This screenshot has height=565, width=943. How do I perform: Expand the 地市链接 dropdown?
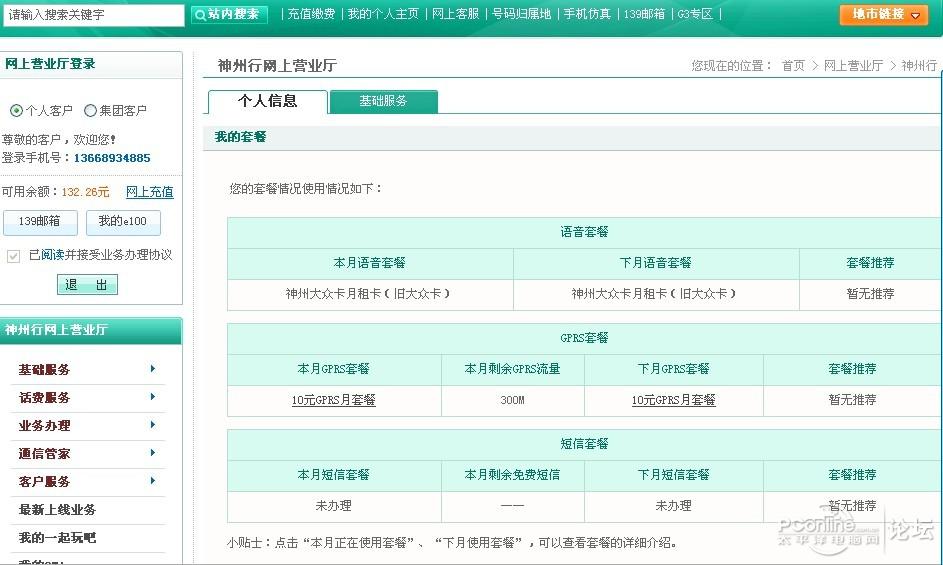tap(884, 14)
